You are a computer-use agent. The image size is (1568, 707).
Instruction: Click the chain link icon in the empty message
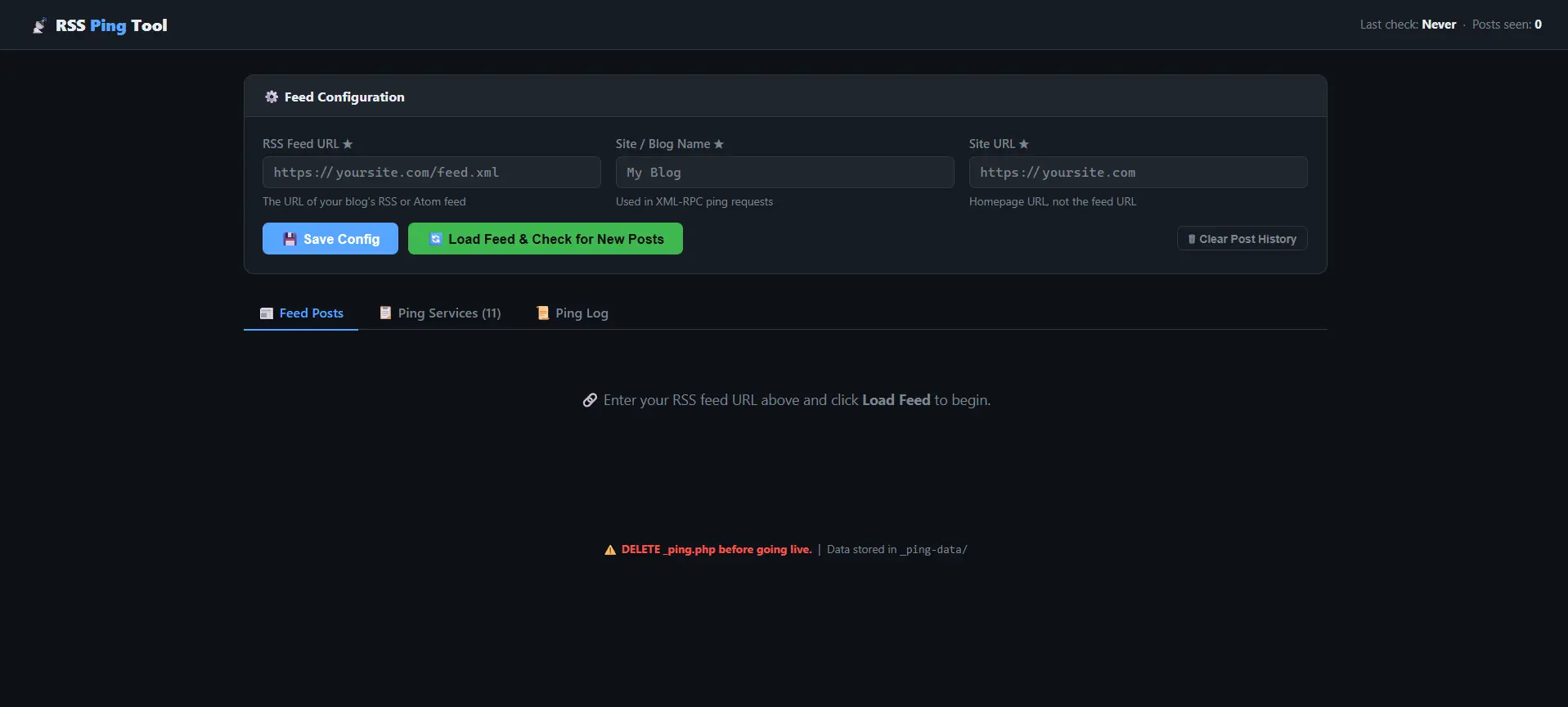pyautogui.click(x=590, y=400)
